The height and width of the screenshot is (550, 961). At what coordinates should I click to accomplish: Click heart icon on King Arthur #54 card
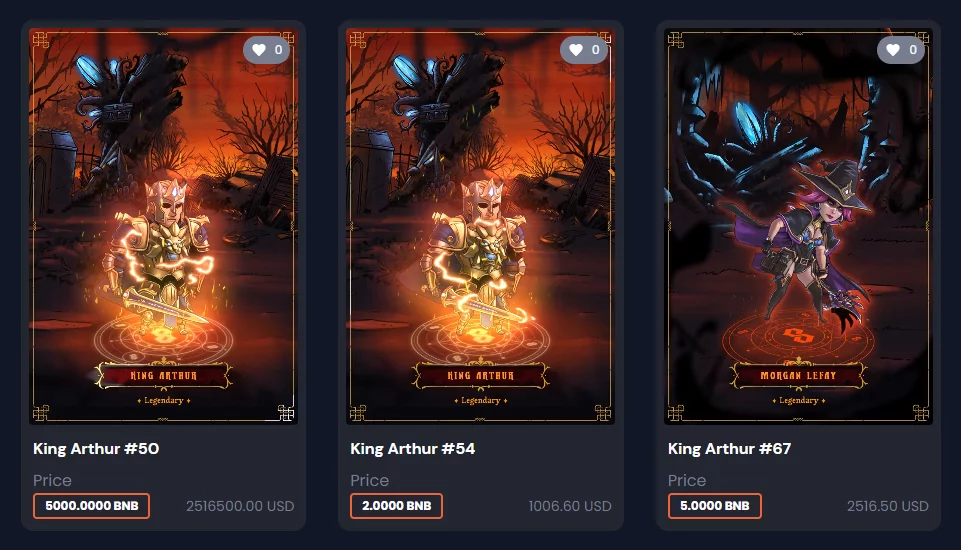click(576, 50)
